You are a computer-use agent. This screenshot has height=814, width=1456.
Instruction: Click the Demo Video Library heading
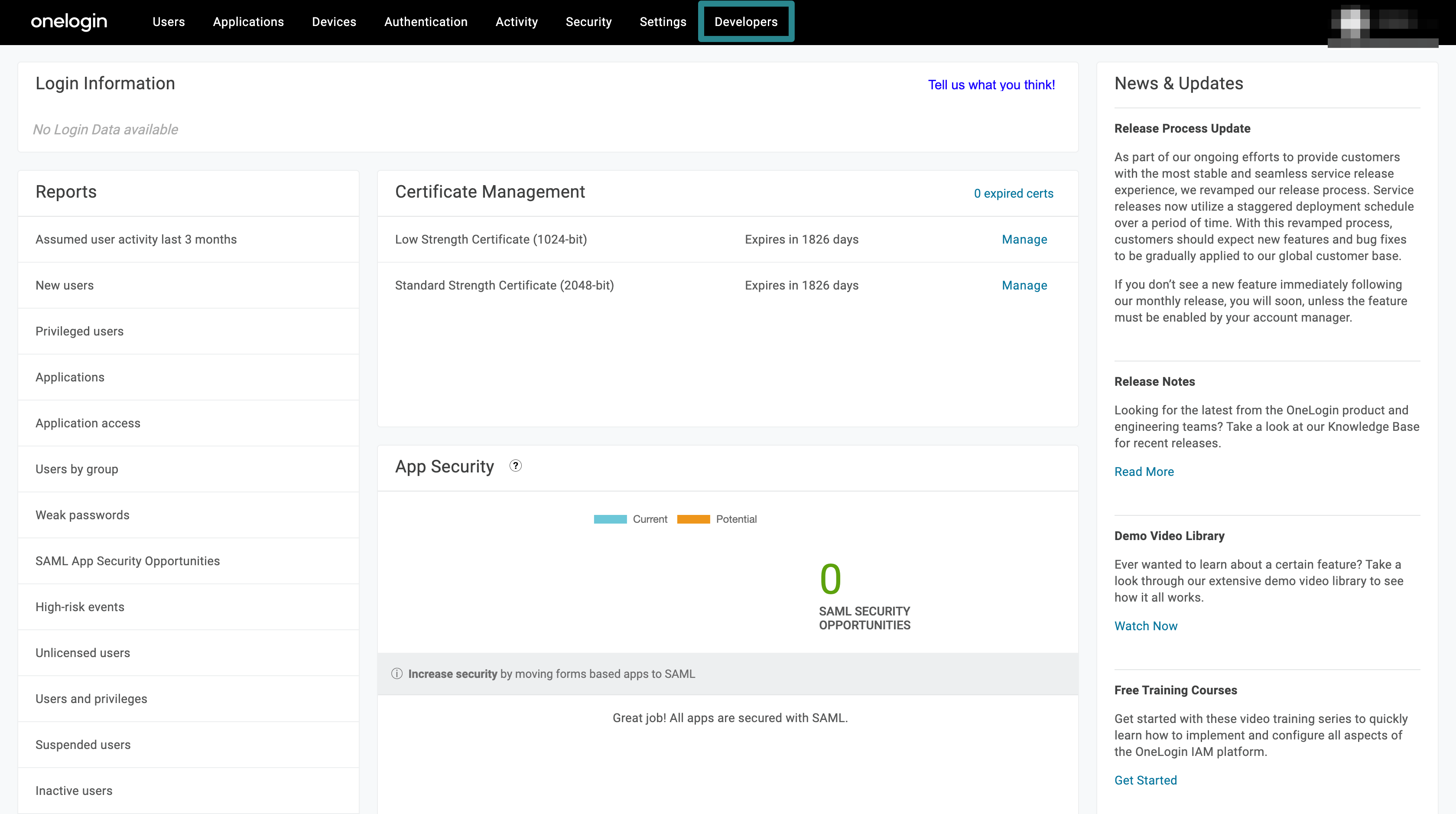tap(1169, 536)
